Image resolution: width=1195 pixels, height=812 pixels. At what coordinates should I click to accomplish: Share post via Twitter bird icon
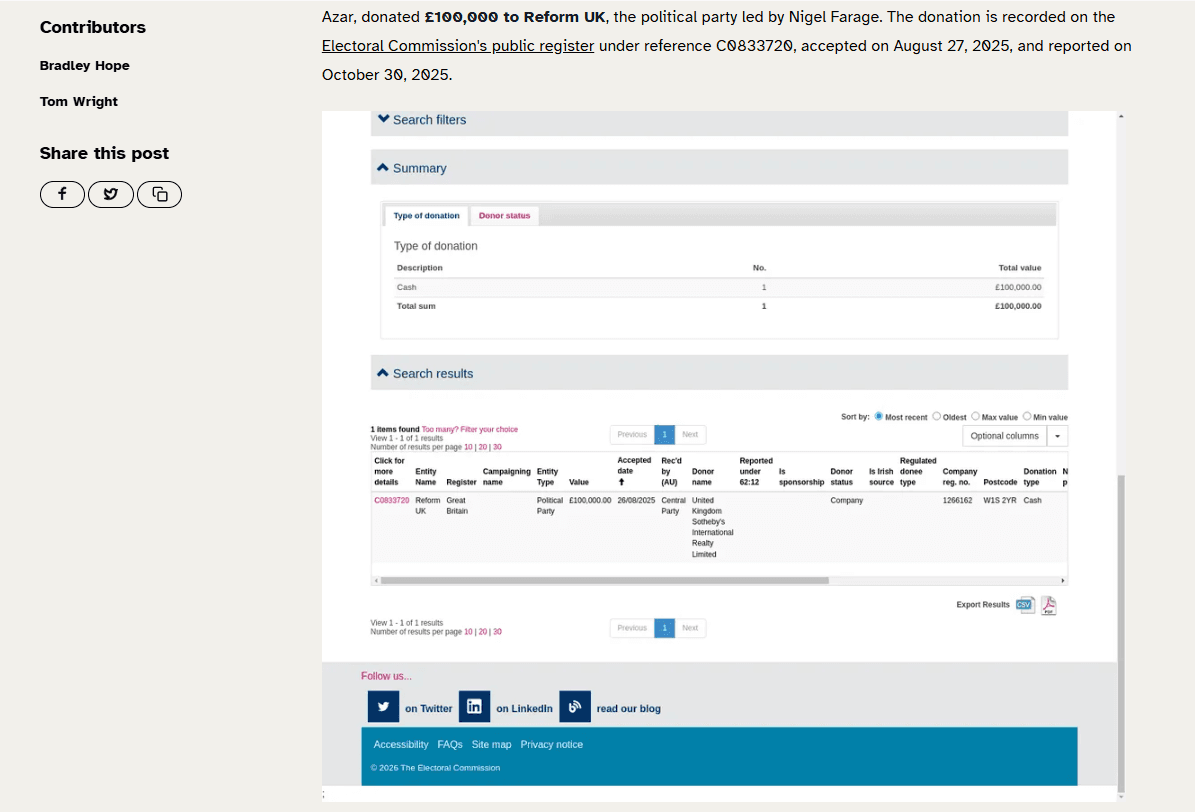(x=111, y=194)
